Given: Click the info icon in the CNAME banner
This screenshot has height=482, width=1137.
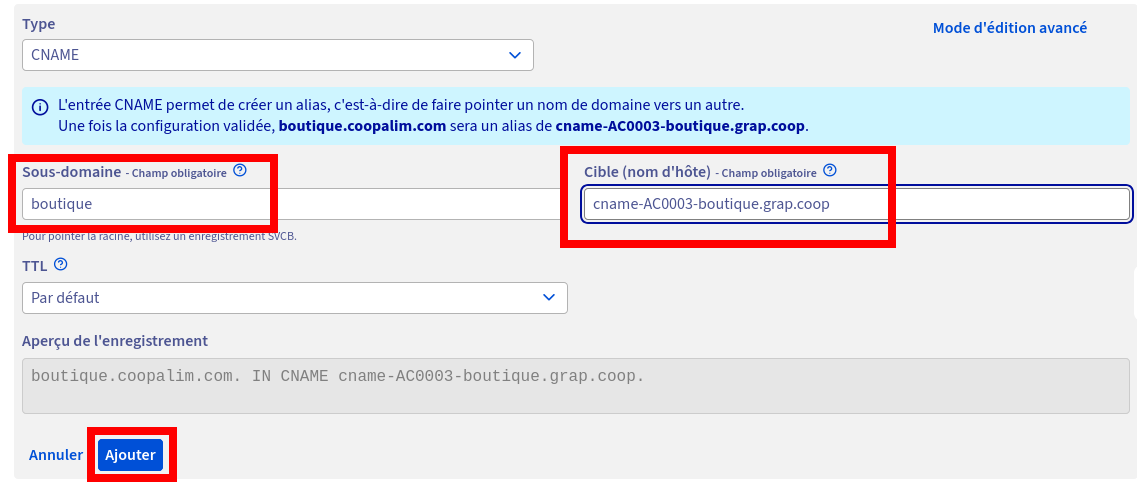Looking at the screenshot, I should [x=40, y=107].
